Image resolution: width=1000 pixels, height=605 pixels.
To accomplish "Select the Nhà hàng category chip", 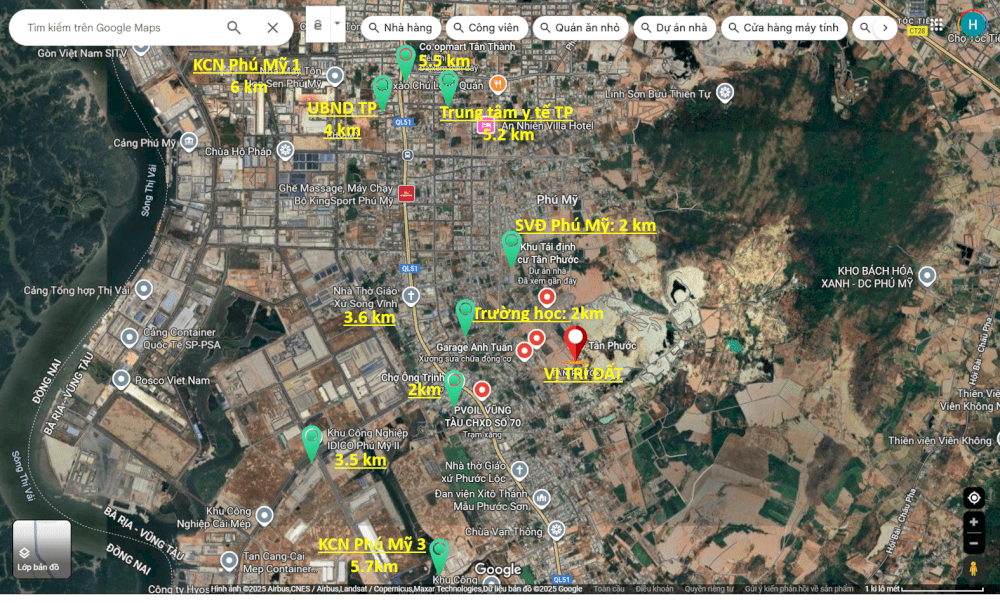I will point(398,28).
